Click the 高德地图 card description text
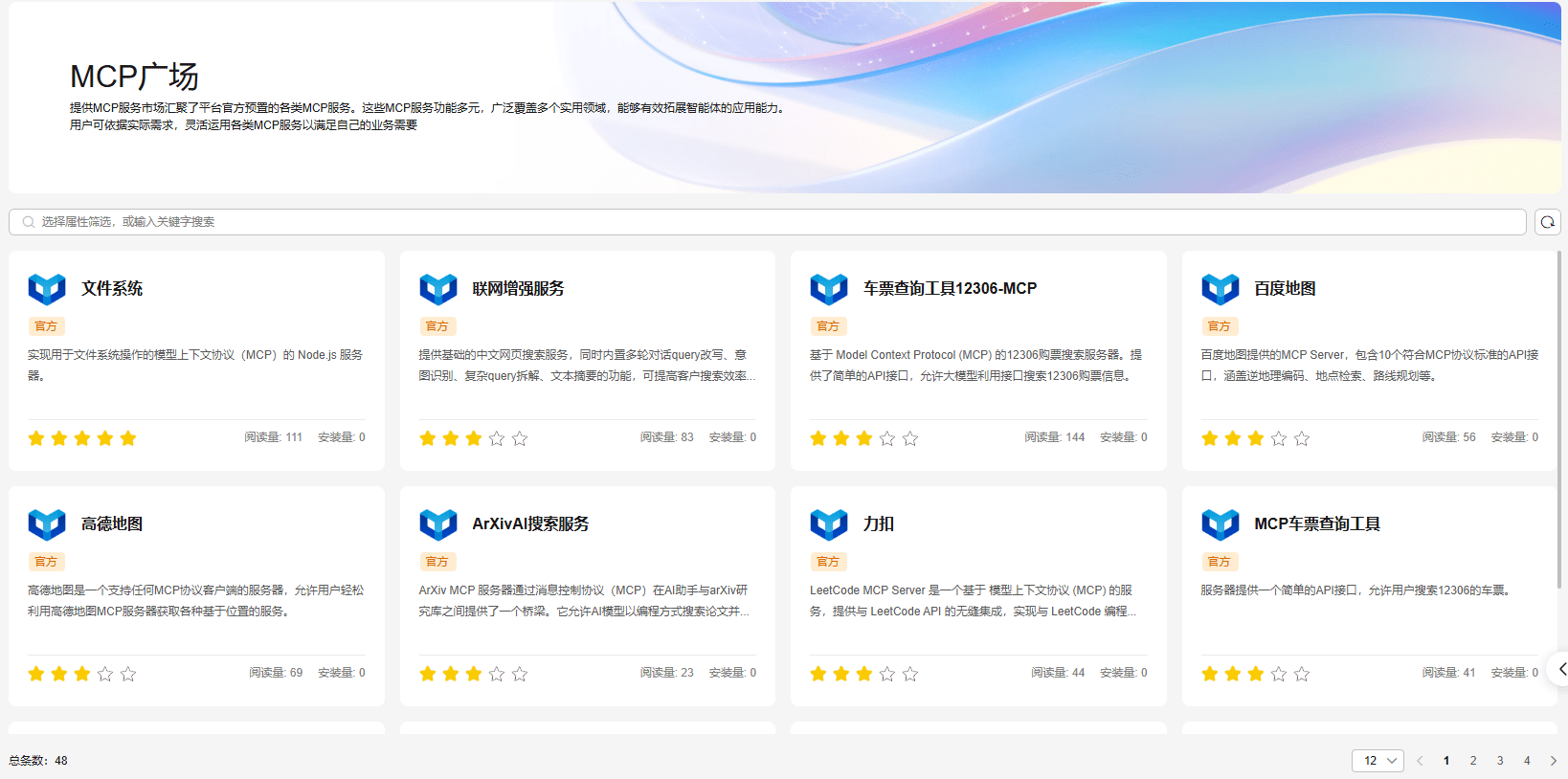The height and width of the screenshot is (779, 1568). click(195, 601)
